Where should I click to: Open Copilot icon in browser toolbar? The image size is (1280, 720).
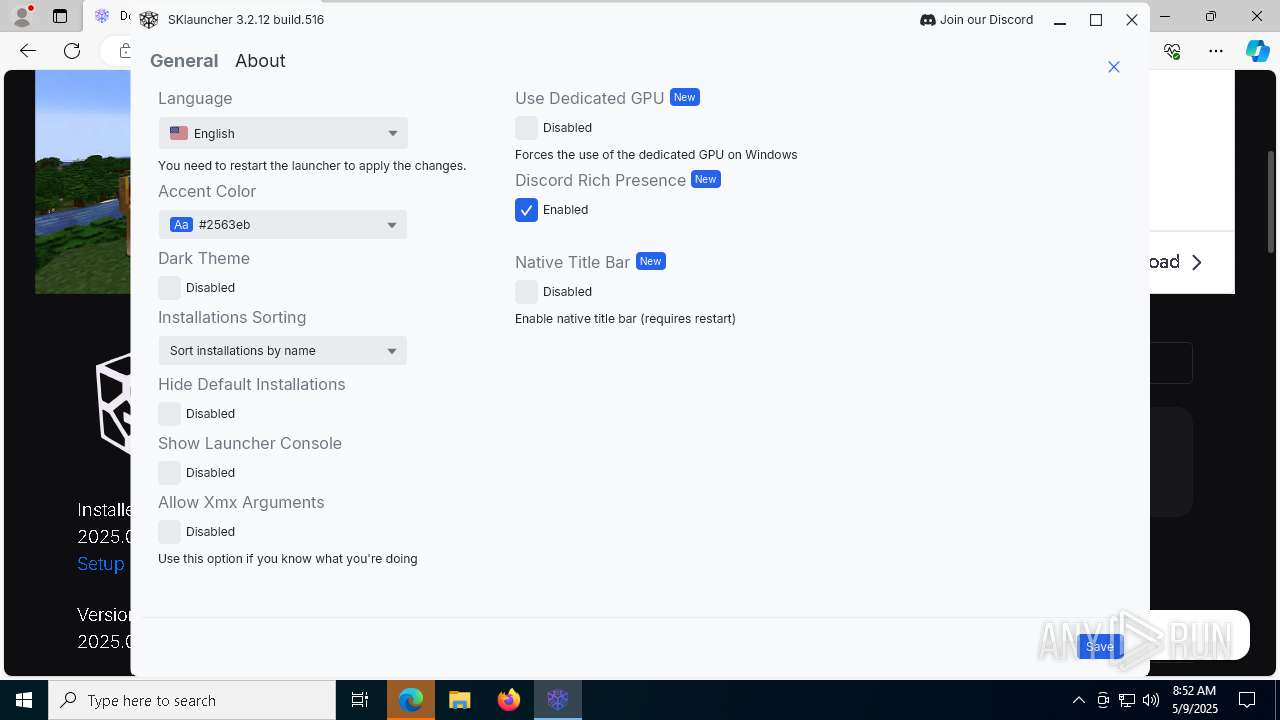click(1257, 50)
